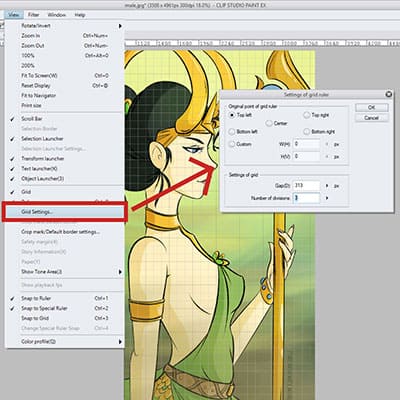Close the Settings of grid/ruler dialog

[388, 94]
